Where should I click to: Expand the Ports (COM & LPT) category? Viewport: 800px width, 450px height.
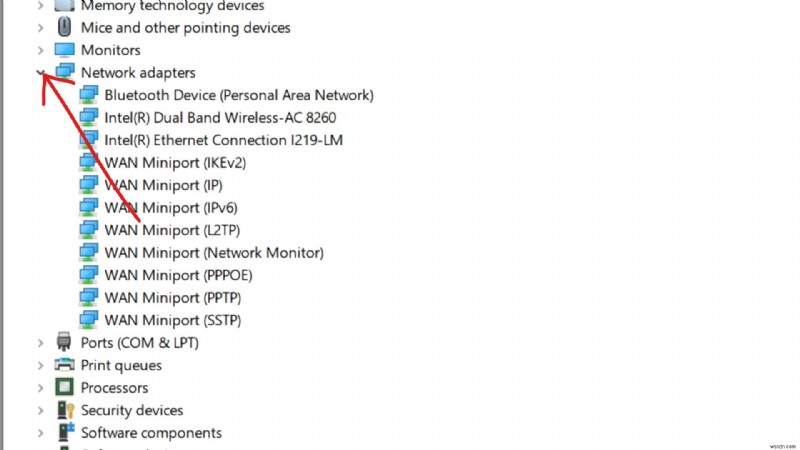[x=40, y=343]
